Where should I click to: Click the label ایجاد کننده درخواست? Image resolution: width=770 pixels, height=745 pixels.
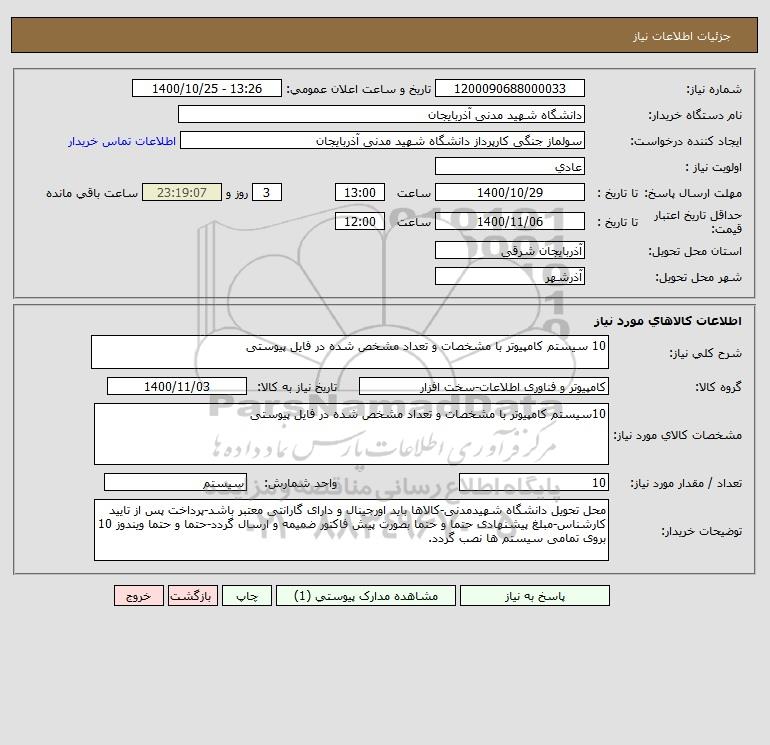tap(687, 141)
